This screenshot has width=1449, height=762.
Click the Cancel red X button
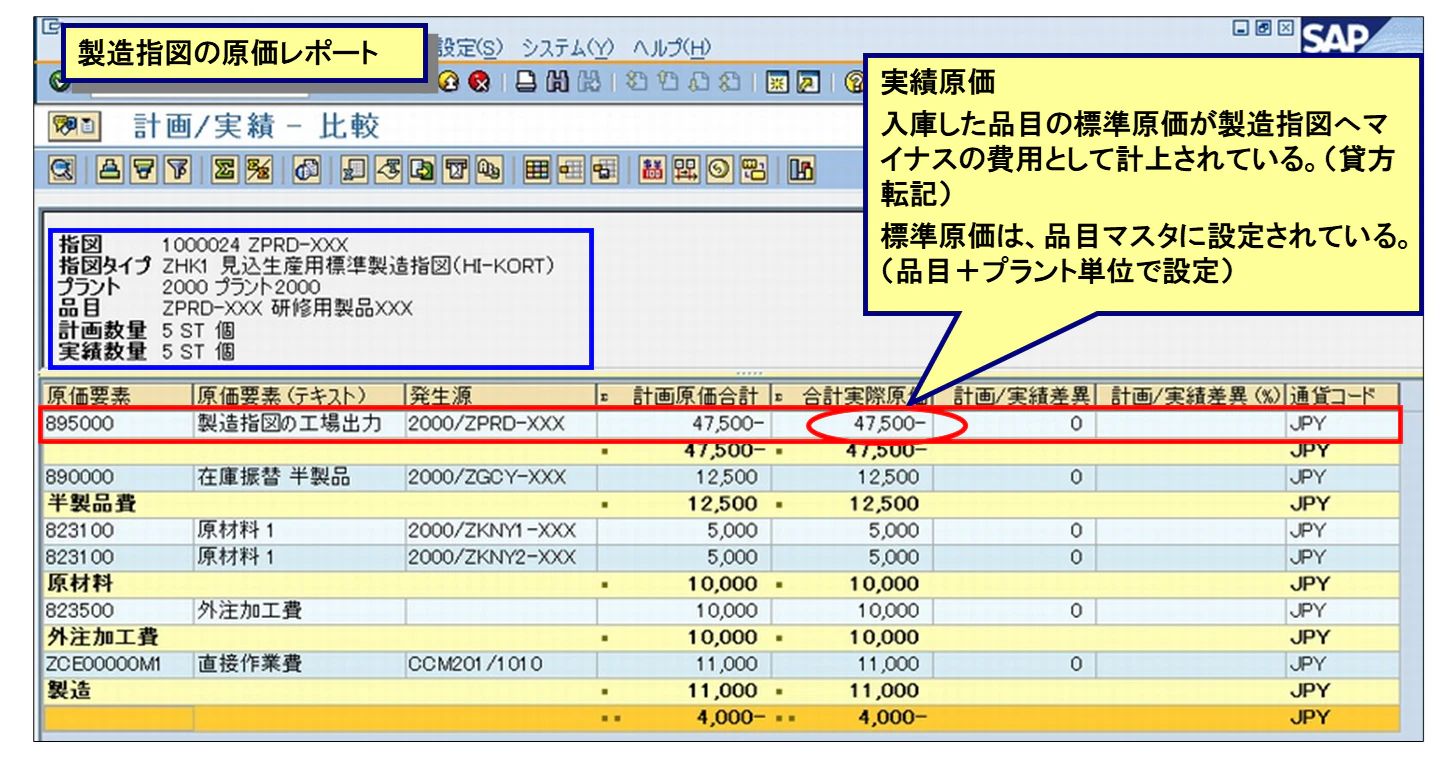[x=480, y=83]
